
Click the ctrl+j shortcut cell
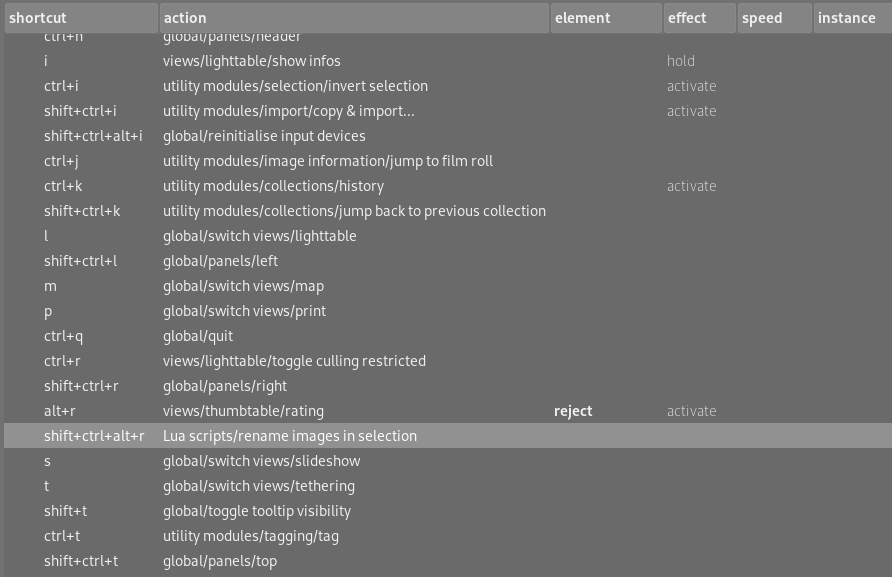tap(62, 161)
